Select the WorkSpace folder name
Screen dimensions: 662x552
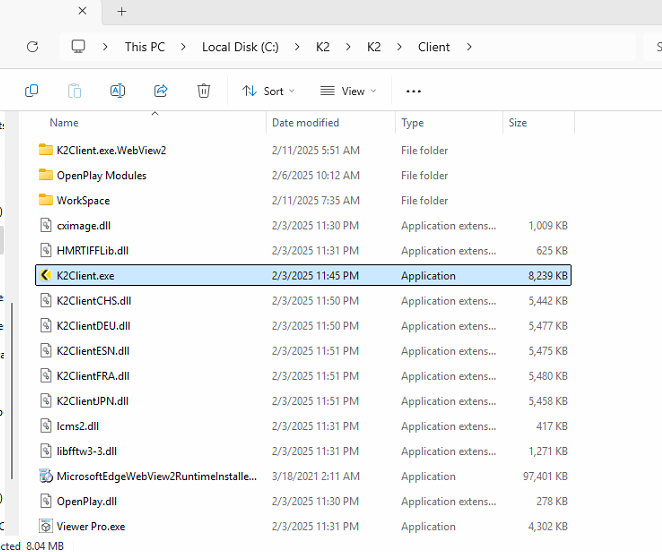click(x=84, y=200)
